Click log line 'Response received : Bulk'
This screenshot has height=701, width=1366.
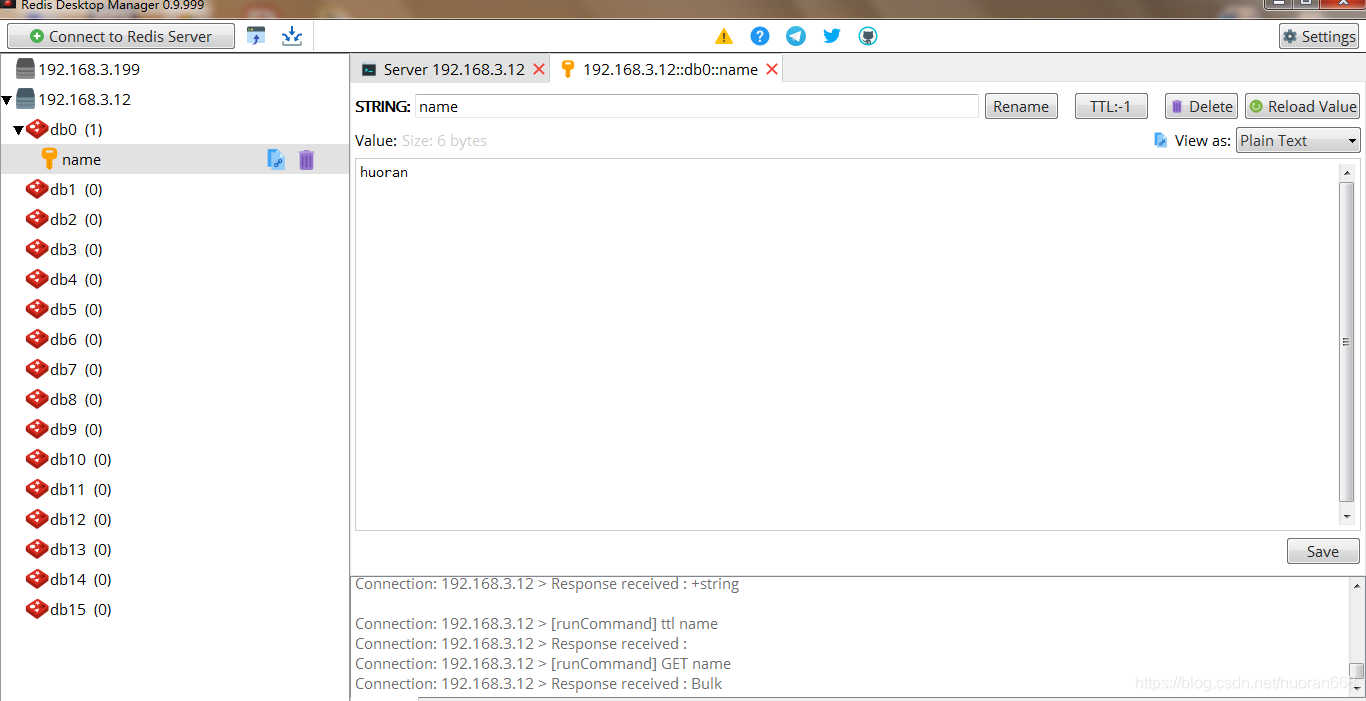coord(538,684)
